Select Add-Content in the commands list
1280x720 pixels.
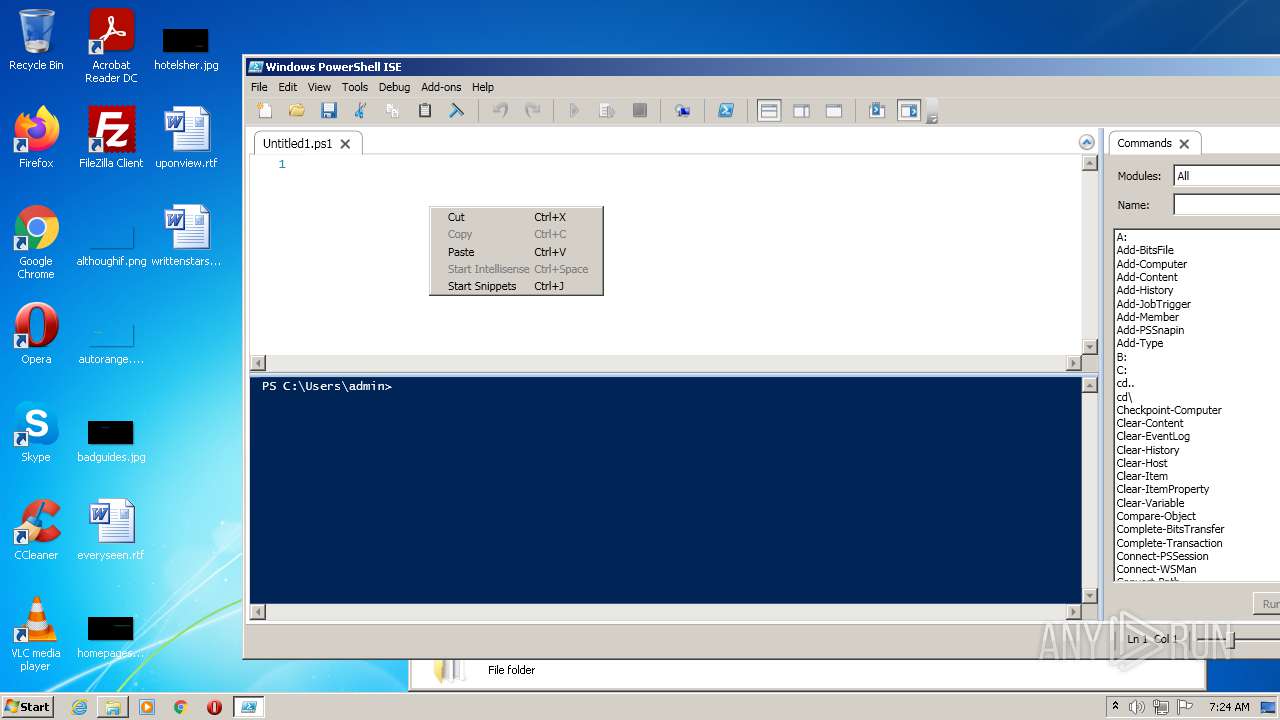[x=1147, y=277]
